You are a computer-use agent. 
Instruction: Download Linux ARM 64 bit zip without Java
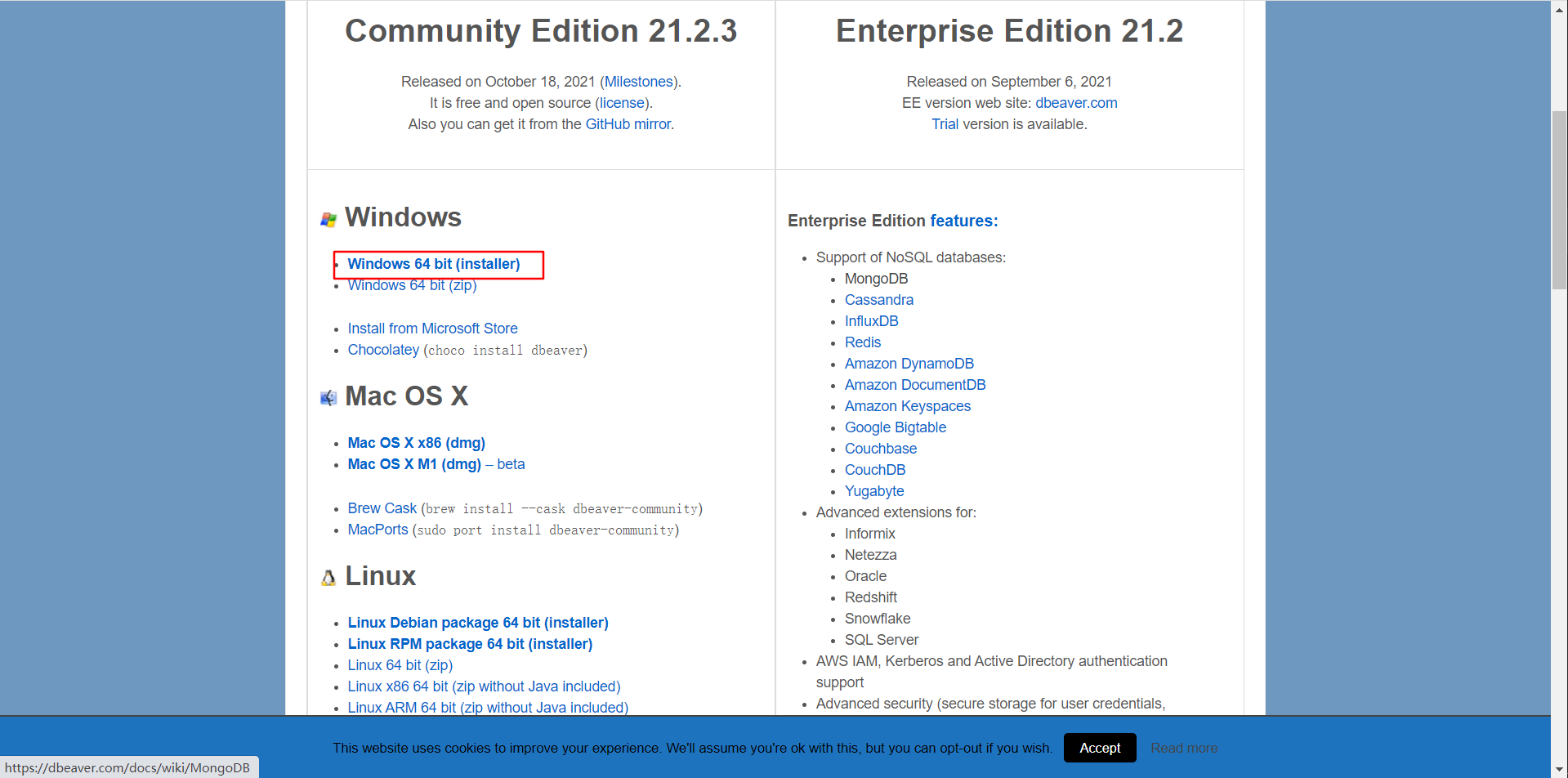pyautogui.click(x=488, y=708)
